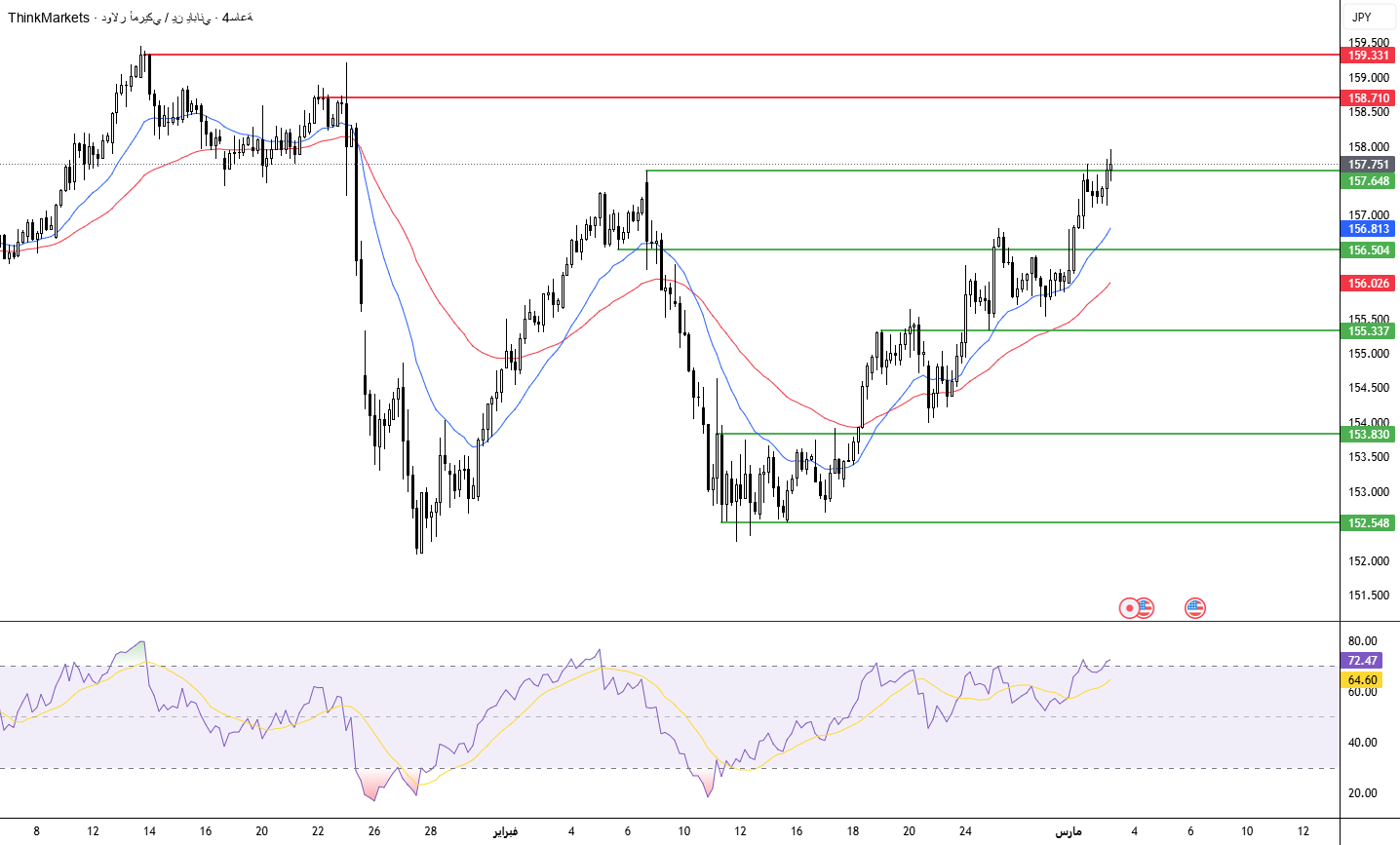
Task: Select the green 152.548 support label
Action: [1369, 523]
